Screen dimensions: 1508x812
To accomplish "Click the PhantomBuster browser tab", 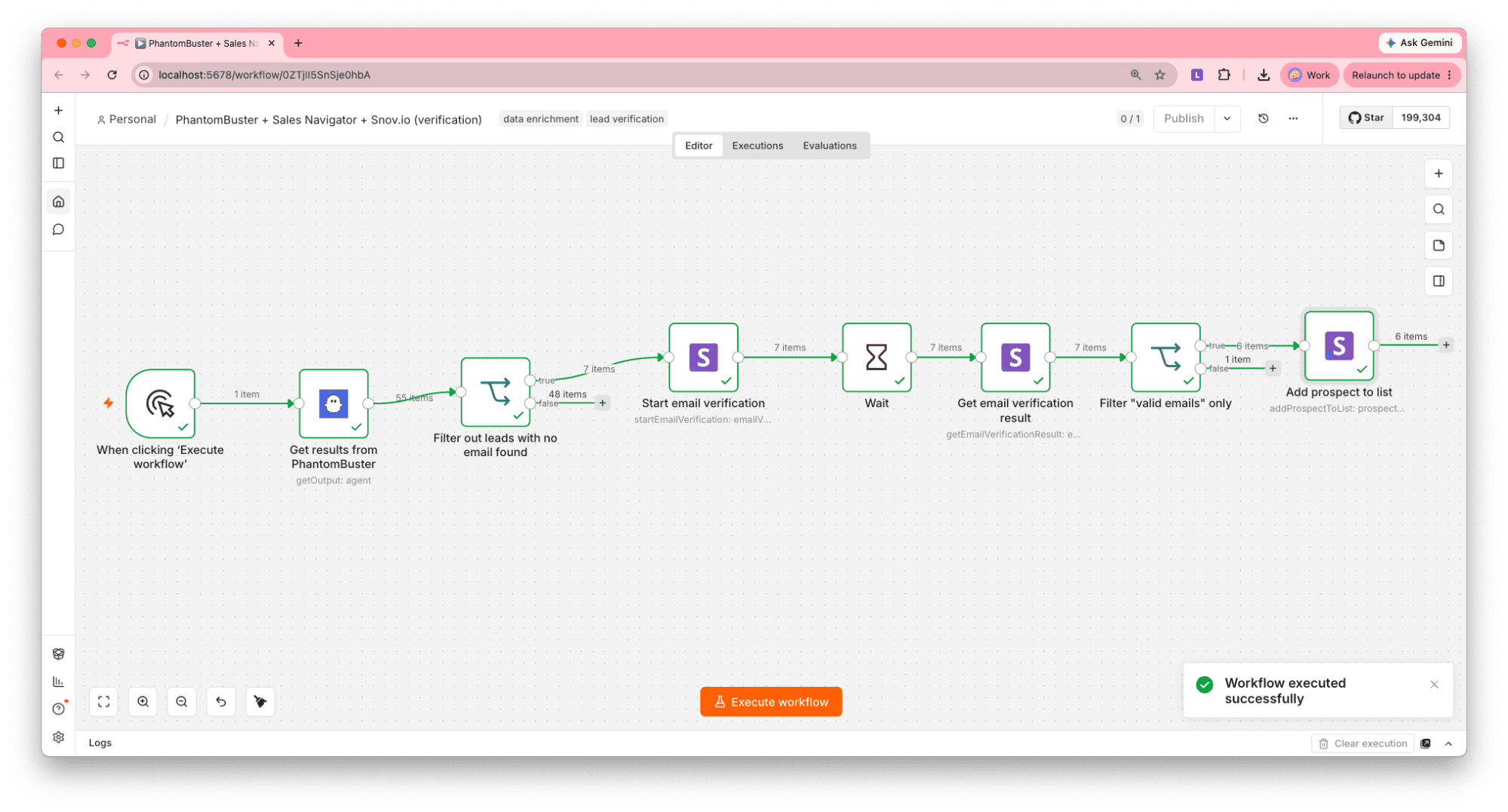I will point(198,43).
